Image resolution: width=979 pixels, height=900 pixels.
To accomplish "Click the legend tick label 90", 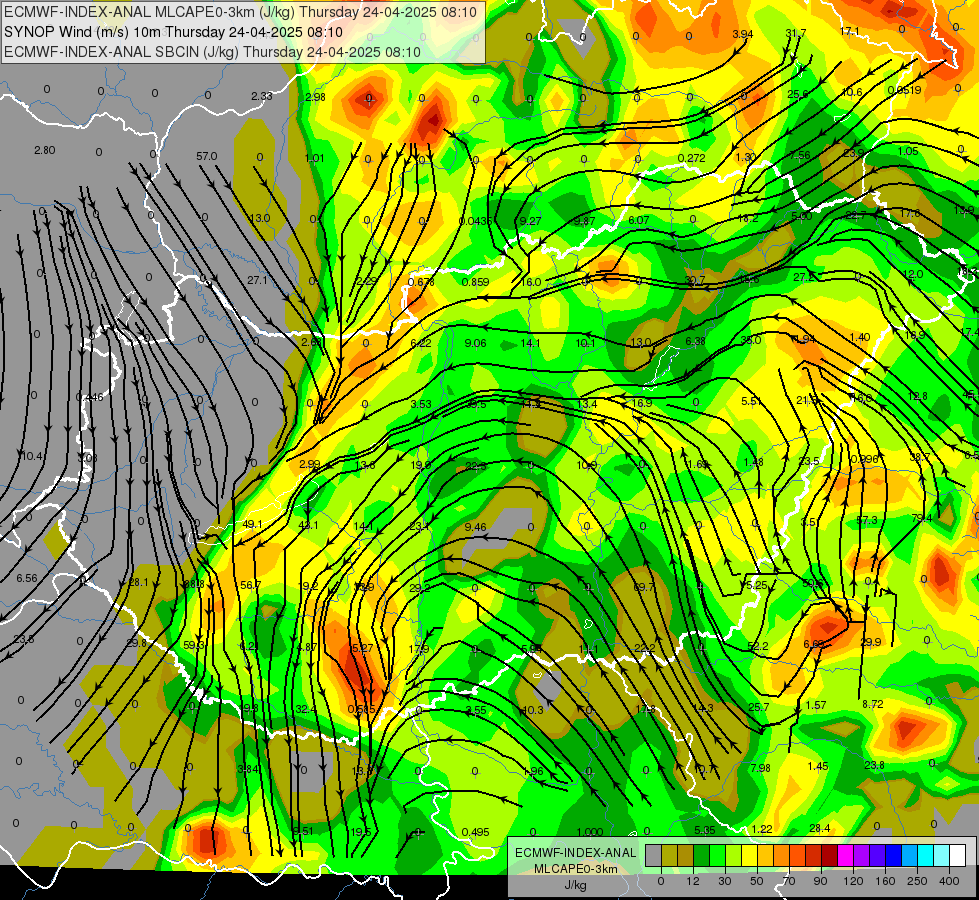I will click(x=820, y=881).
